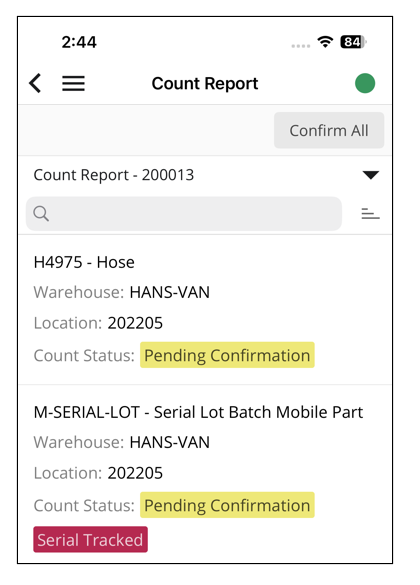Tap Pending Confirmation badge for M-SERIAL-LOT

click(227, 505)
